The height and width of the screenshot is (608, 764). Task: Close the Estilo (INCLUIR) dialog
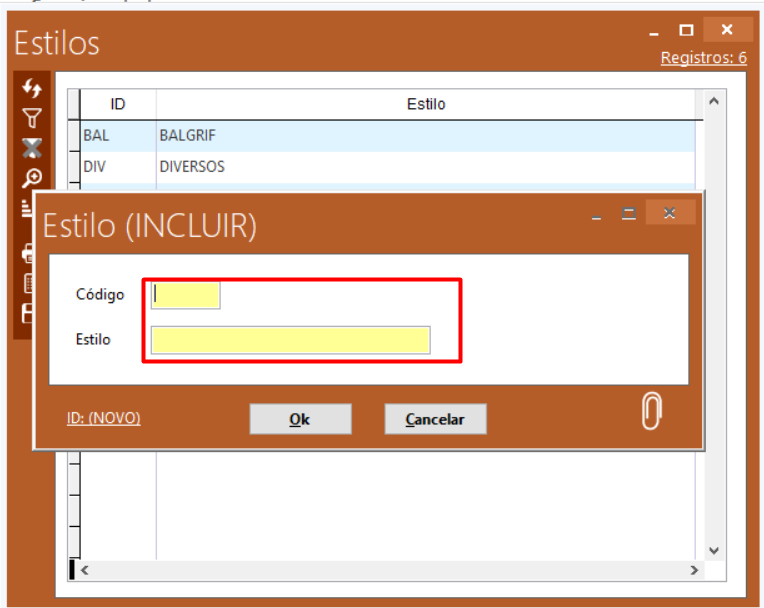670,213
